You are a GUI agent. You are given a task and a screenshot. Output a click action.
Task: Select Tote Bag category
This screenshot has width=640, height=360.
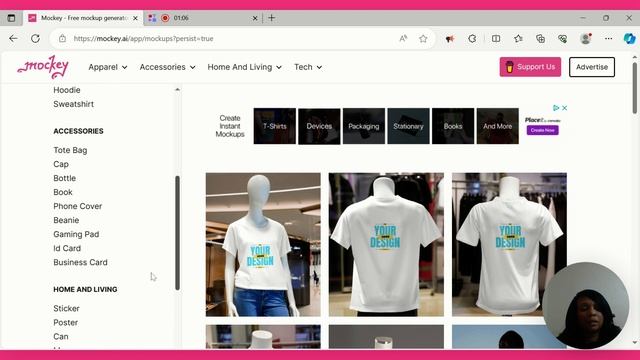click(x=70, y=150)
